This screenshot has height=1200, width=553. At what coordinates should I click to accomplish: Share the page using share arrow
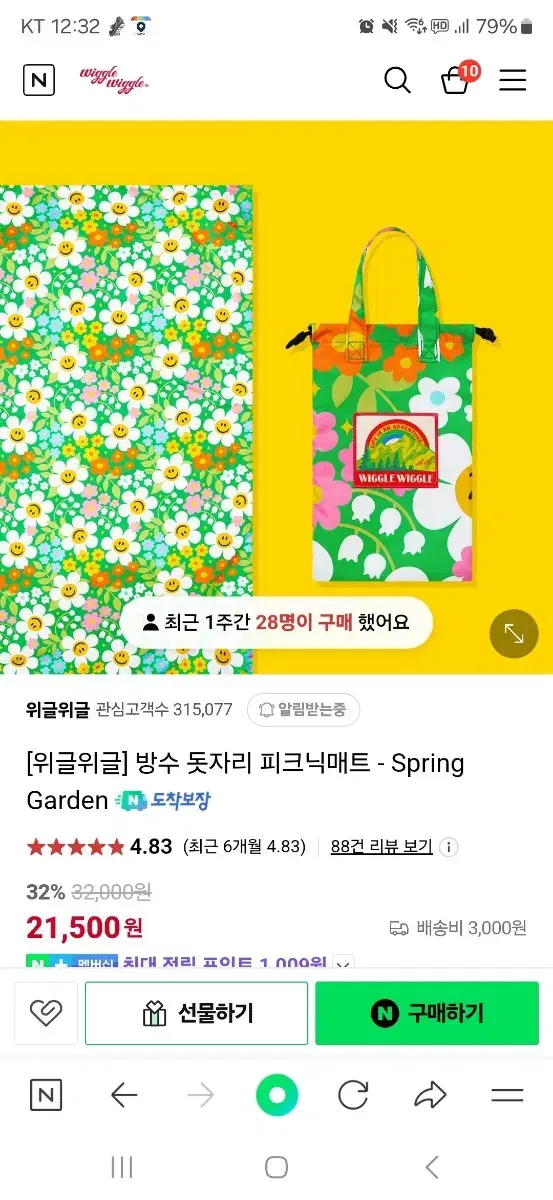coord(430,1095)
